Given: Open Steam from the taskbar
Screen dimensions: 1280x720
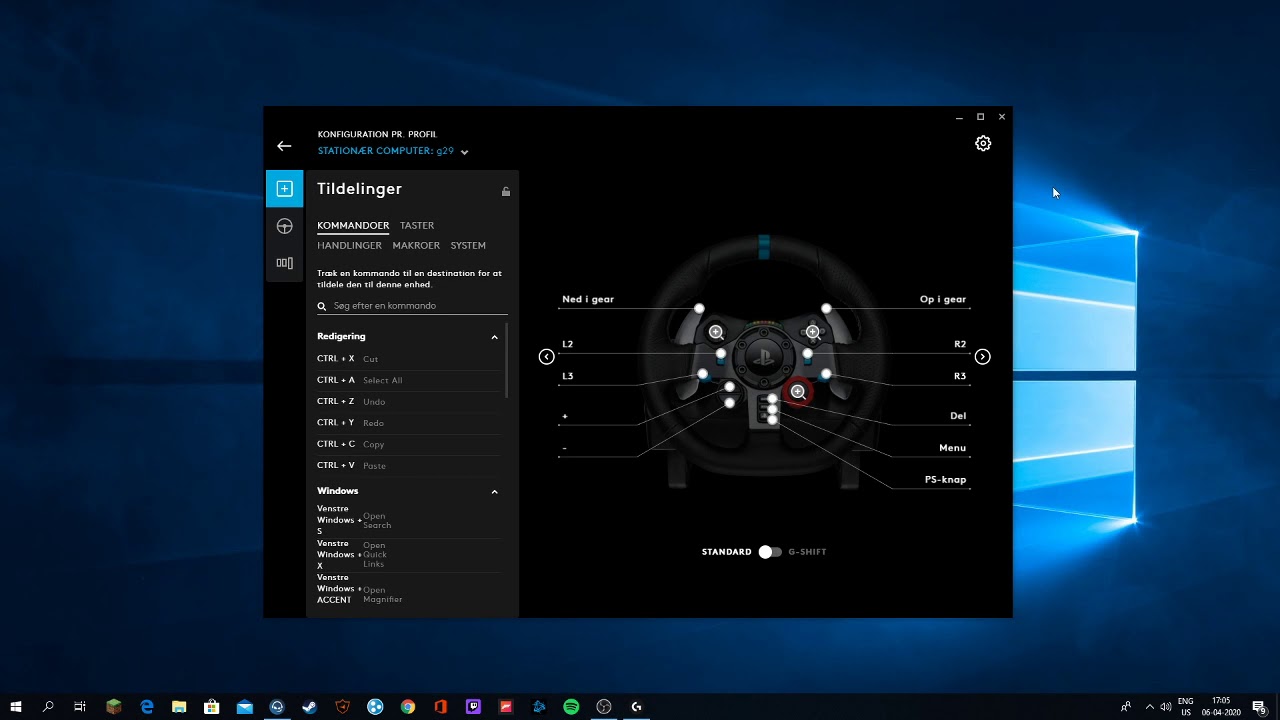Looking at the screenshot, I should tap(310, 707).
